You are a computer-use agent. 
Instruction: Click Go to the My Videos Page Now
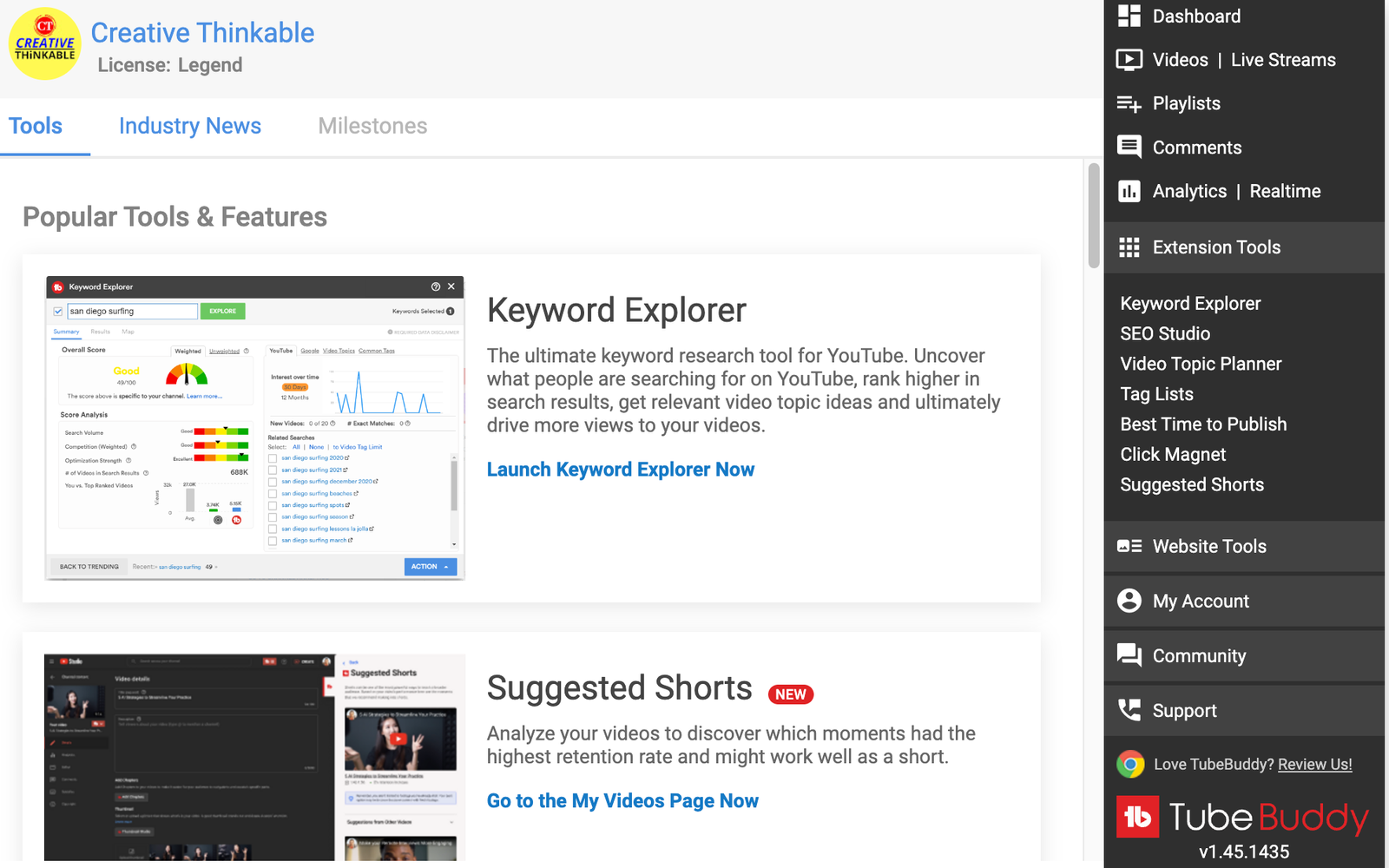(x=622, y=801)
